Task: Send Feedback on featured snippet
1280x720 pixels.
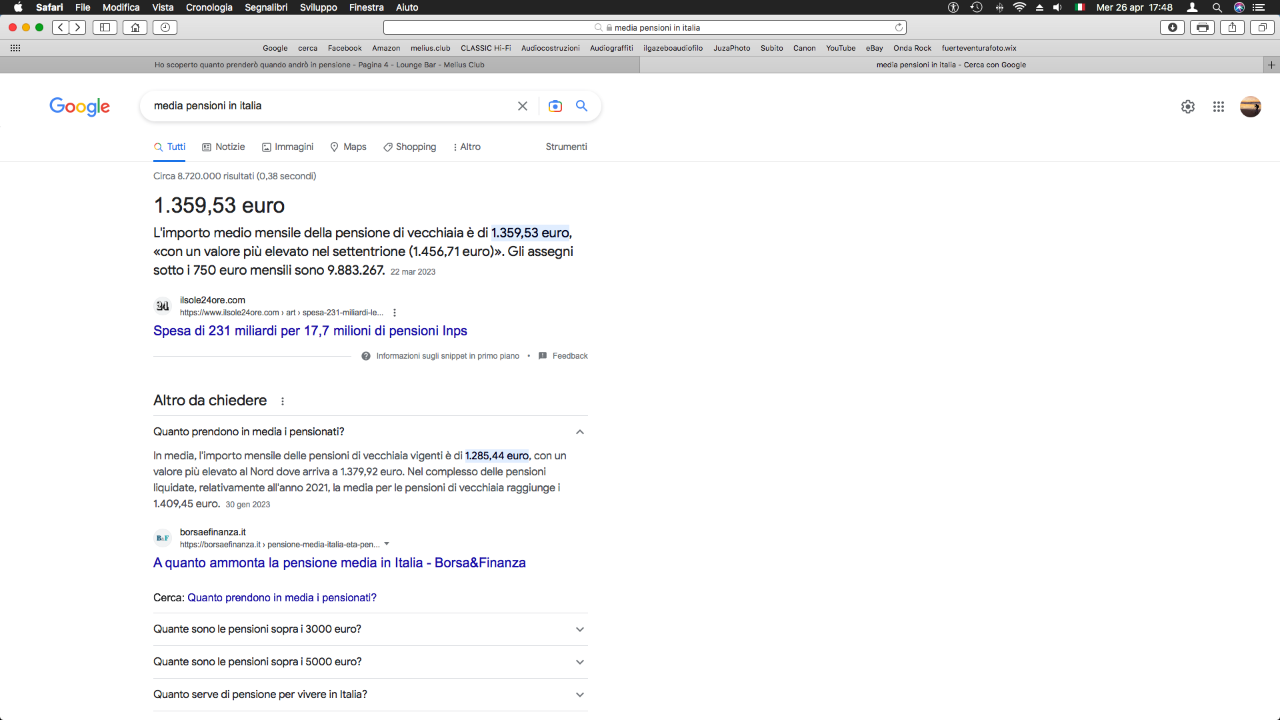Action: (563, 356)
